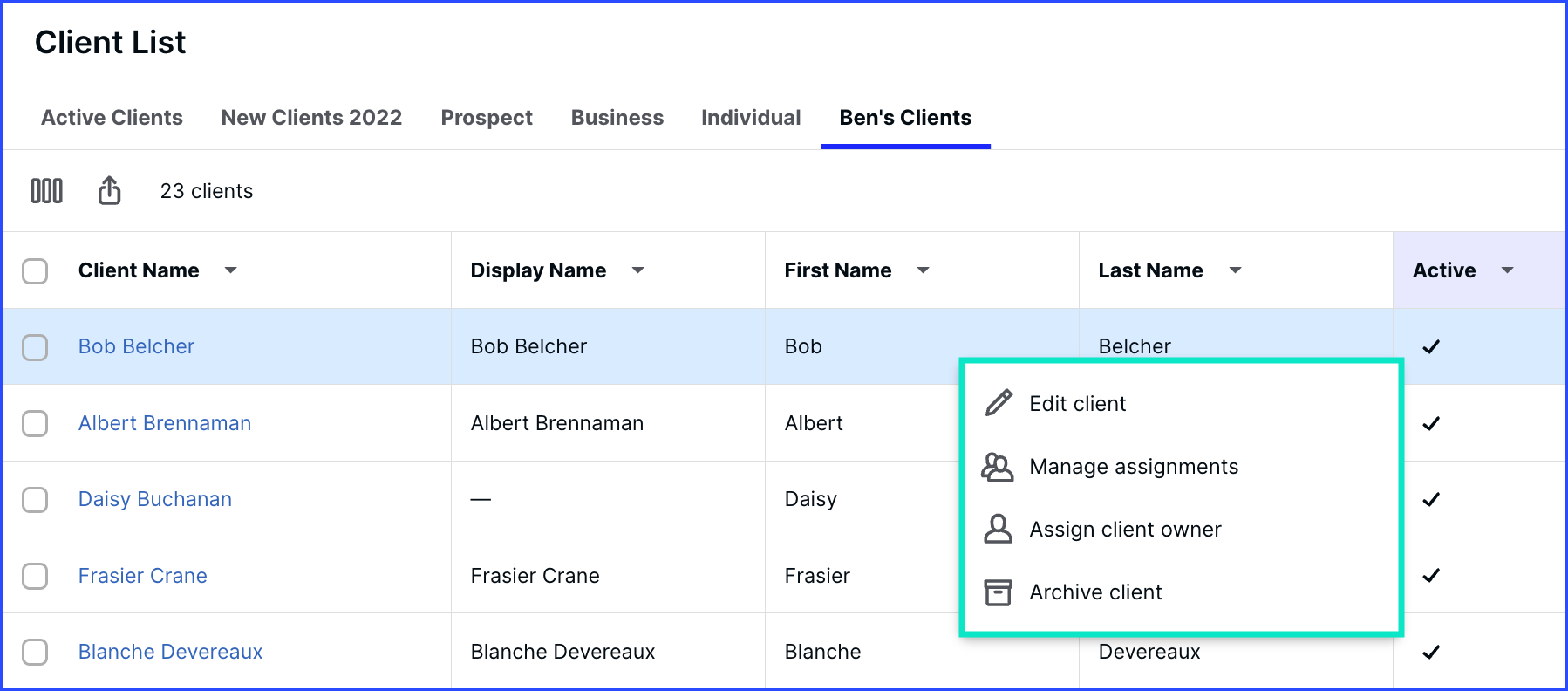Click person icon beside Assign client owner

point(998,530)
